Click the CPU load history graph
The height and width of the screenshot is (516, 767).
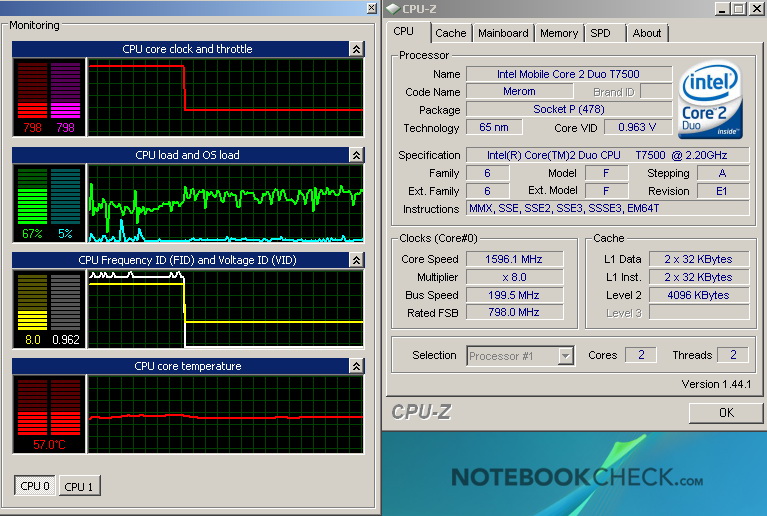(226, 203)
